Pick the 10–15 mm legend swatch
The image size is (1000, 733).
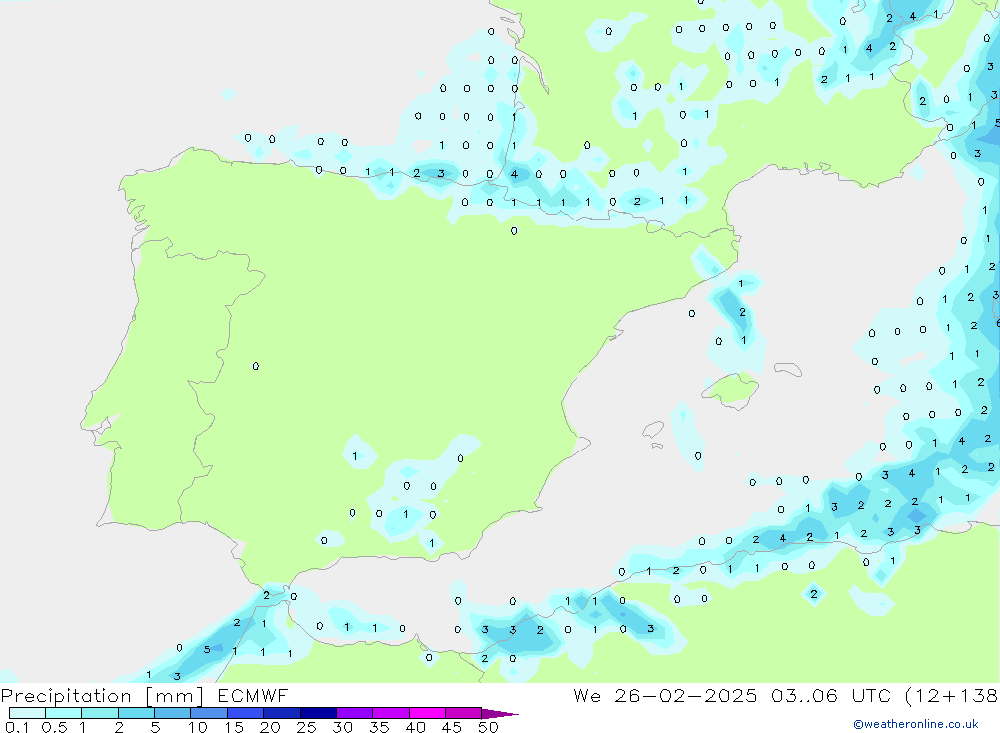point(209,713)
